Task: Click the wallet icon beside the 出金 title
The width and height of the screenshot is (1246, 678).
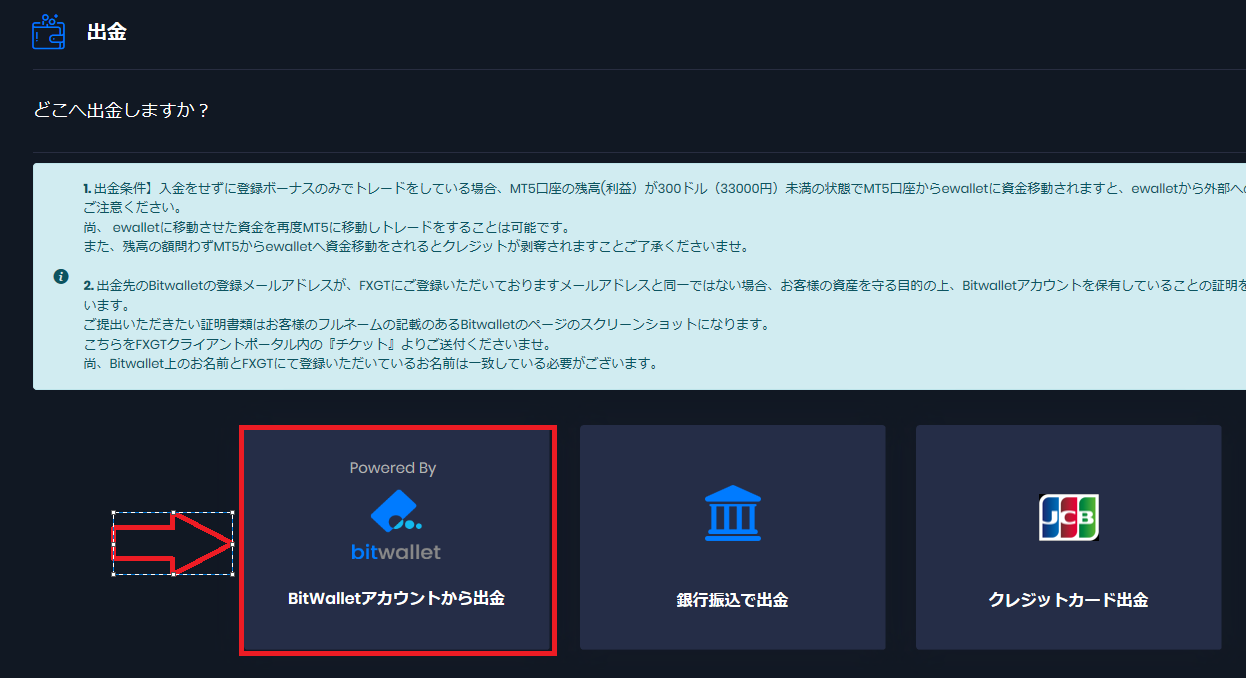Action: coord(49,32)
